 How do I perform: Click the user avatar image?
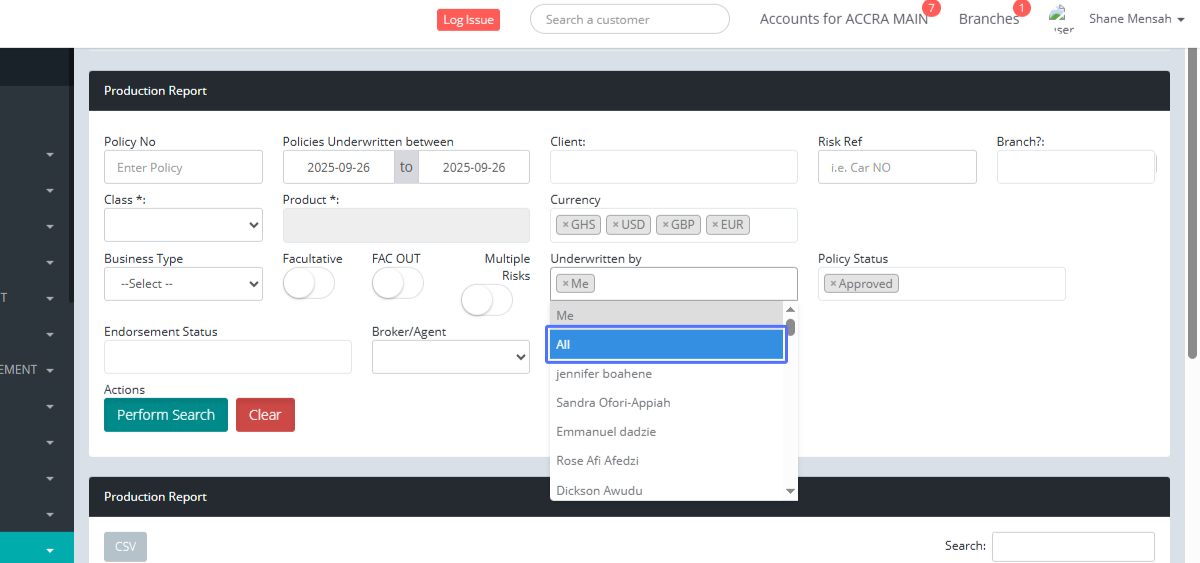tap(1060, 19)
